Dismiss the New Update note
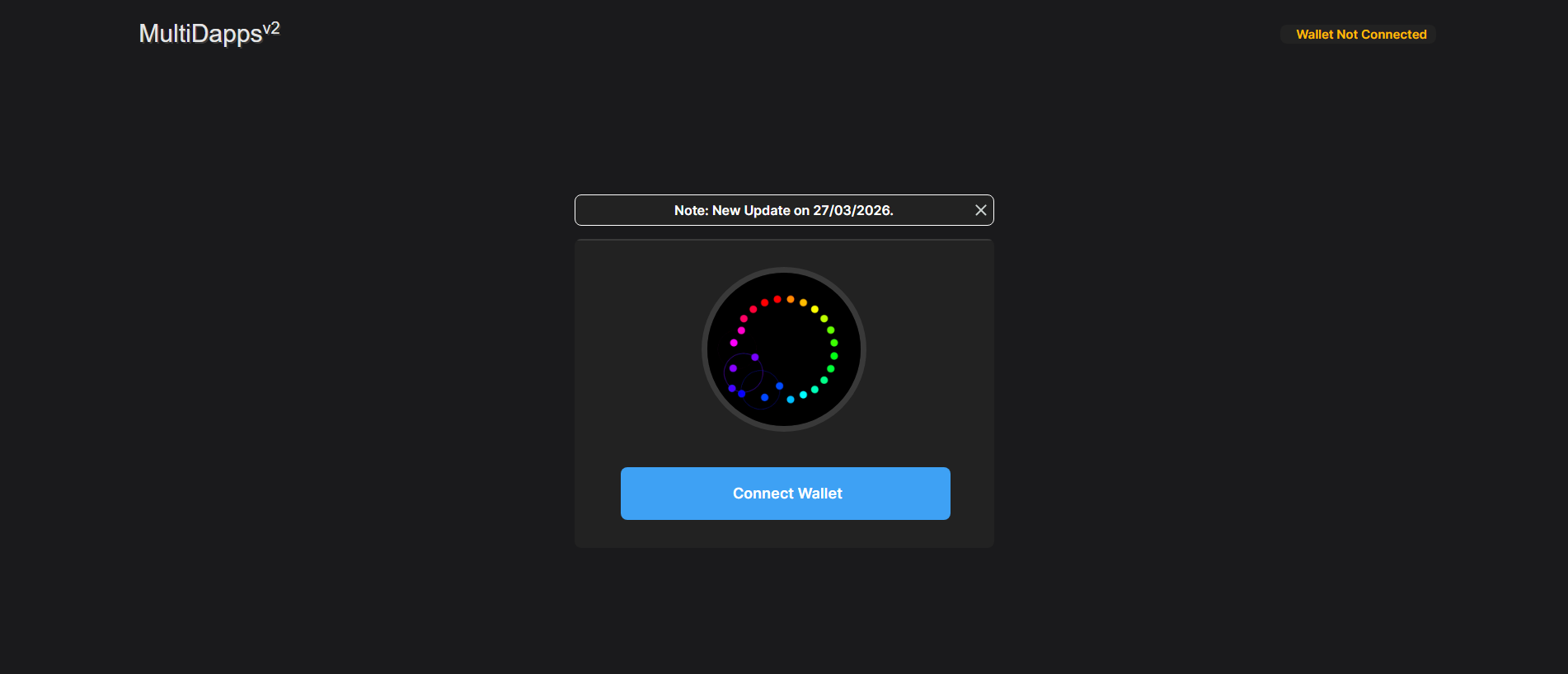 pyautogui.click(x=980, y=210)
